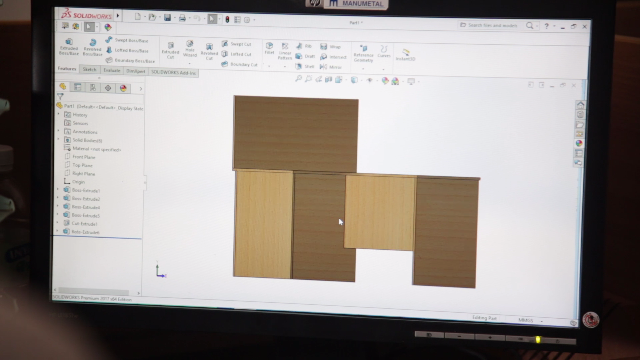Screen dimensions: 642x361
Task: Click the Save icon in top toolbar
Action: 167,17
